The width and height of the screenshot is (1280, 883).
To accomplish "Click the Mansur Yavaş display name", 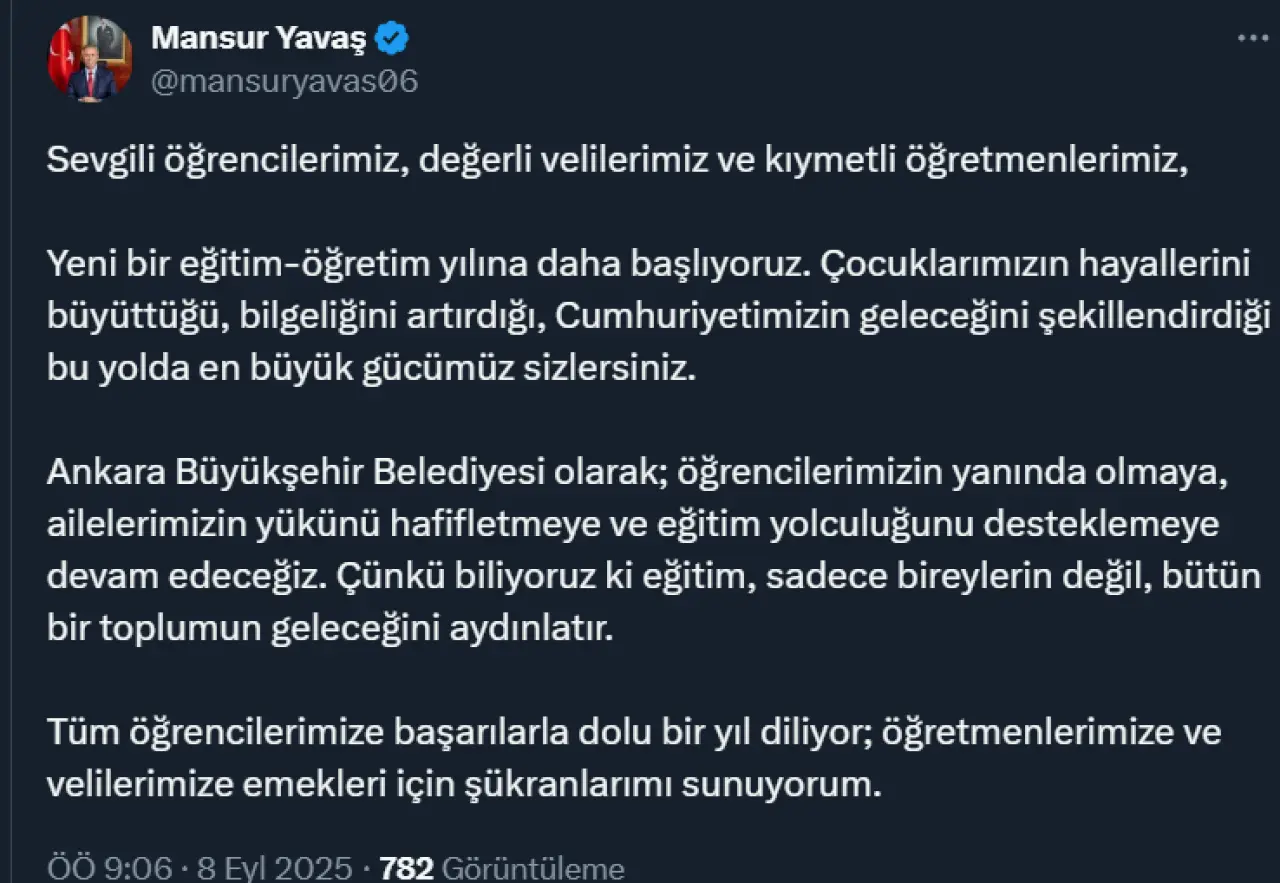I will click(x=259, y=39).
